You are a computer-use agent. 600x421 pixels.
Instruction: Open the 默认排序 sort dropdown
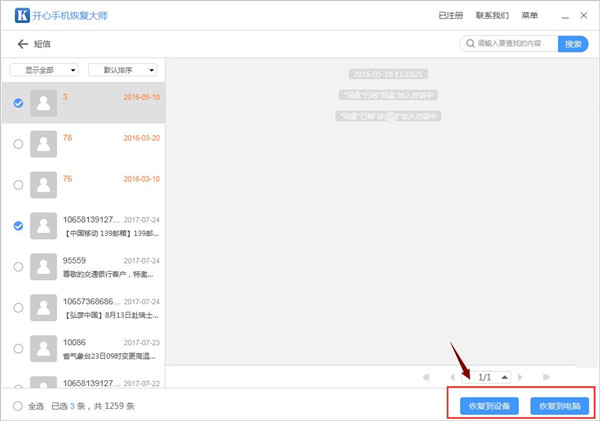(x=123, y=70)
